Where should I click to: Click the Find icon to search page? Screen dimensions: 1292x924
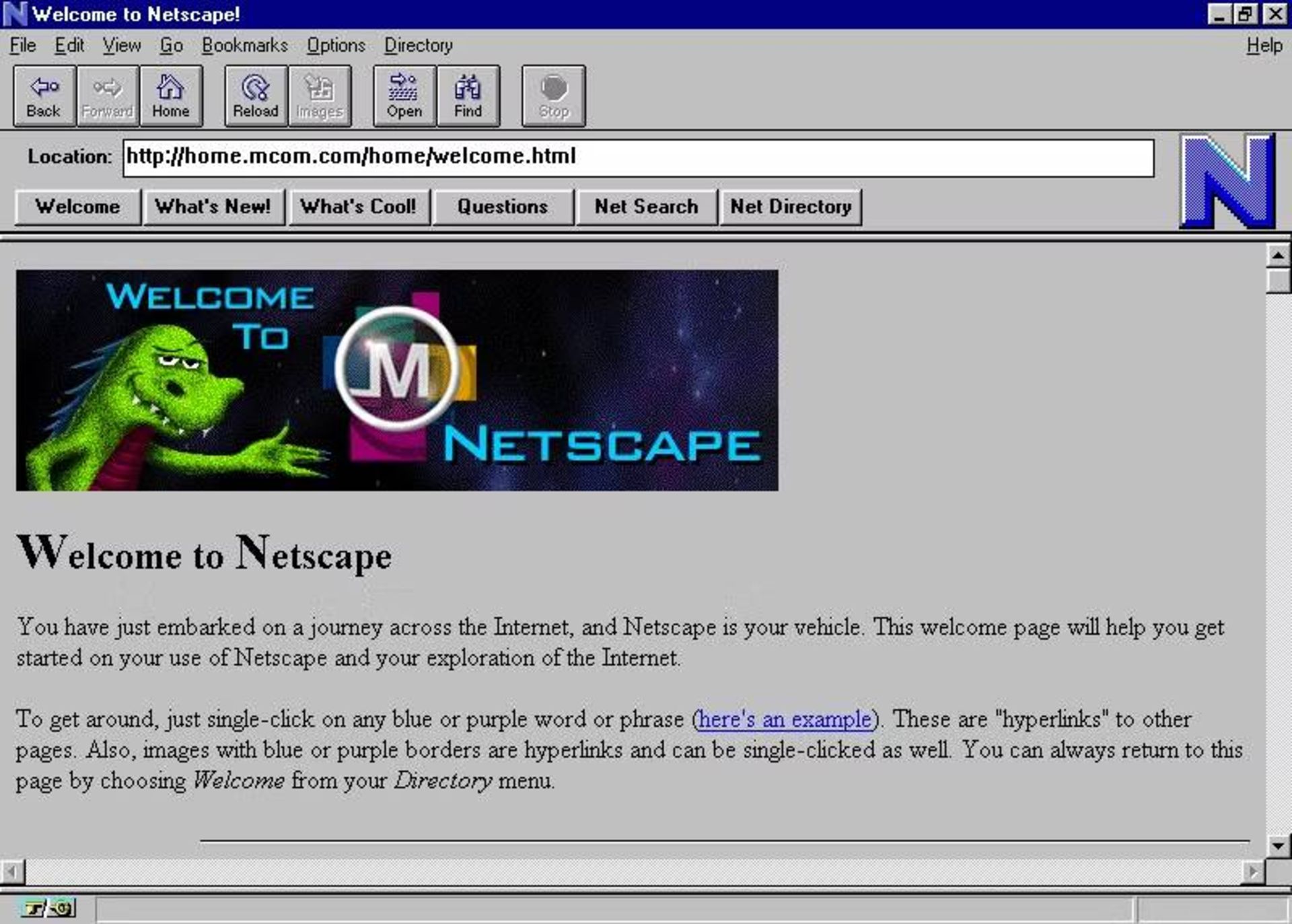pyautogui.click(x=466, y=95)
